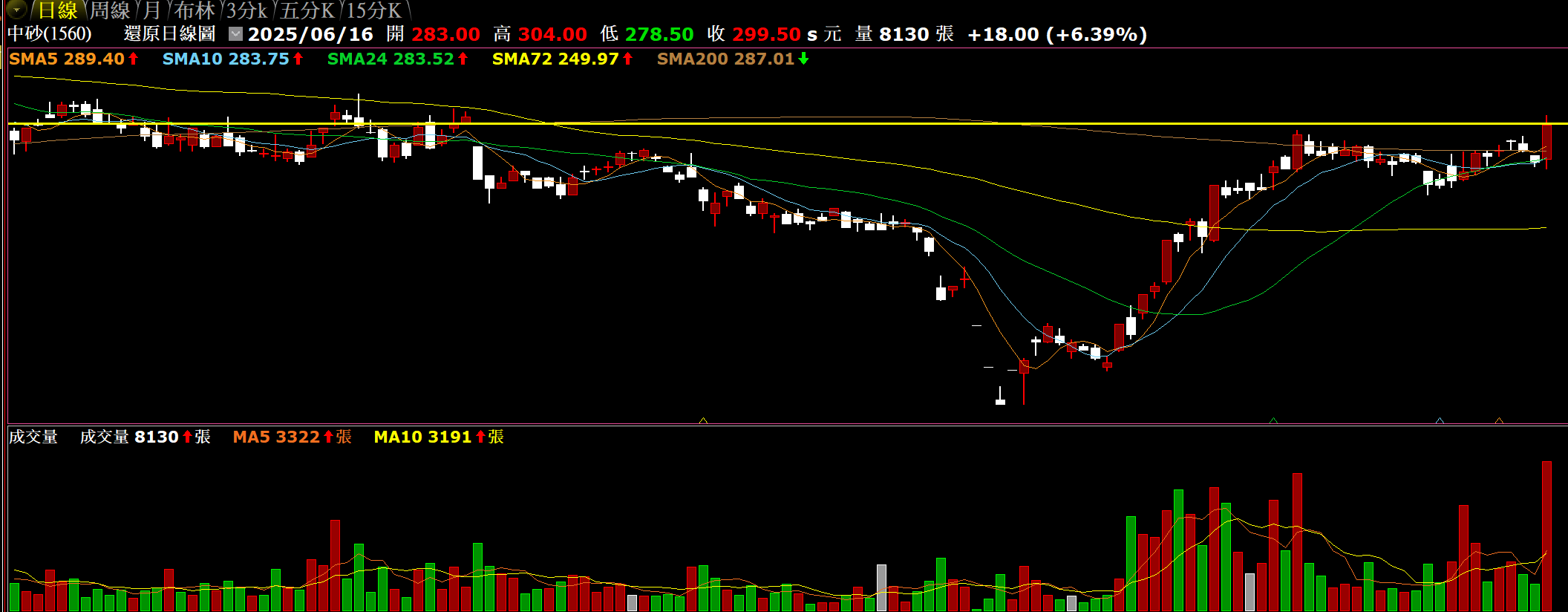
Task: Open the 15分K chart tab
Action: 373,10
